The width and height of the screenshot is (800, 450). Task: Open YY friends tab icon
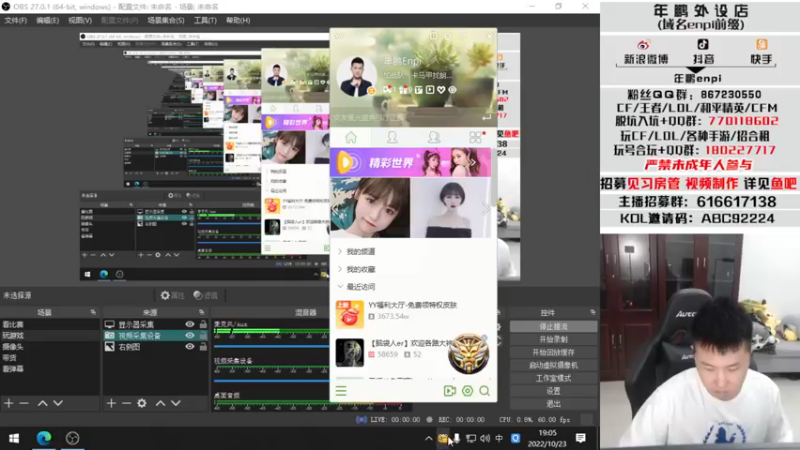click(x=392, y=137)
